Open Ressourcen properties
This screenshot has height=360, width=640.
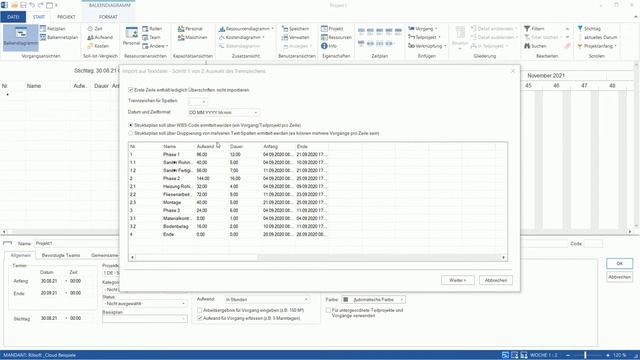tap(336, 37)
